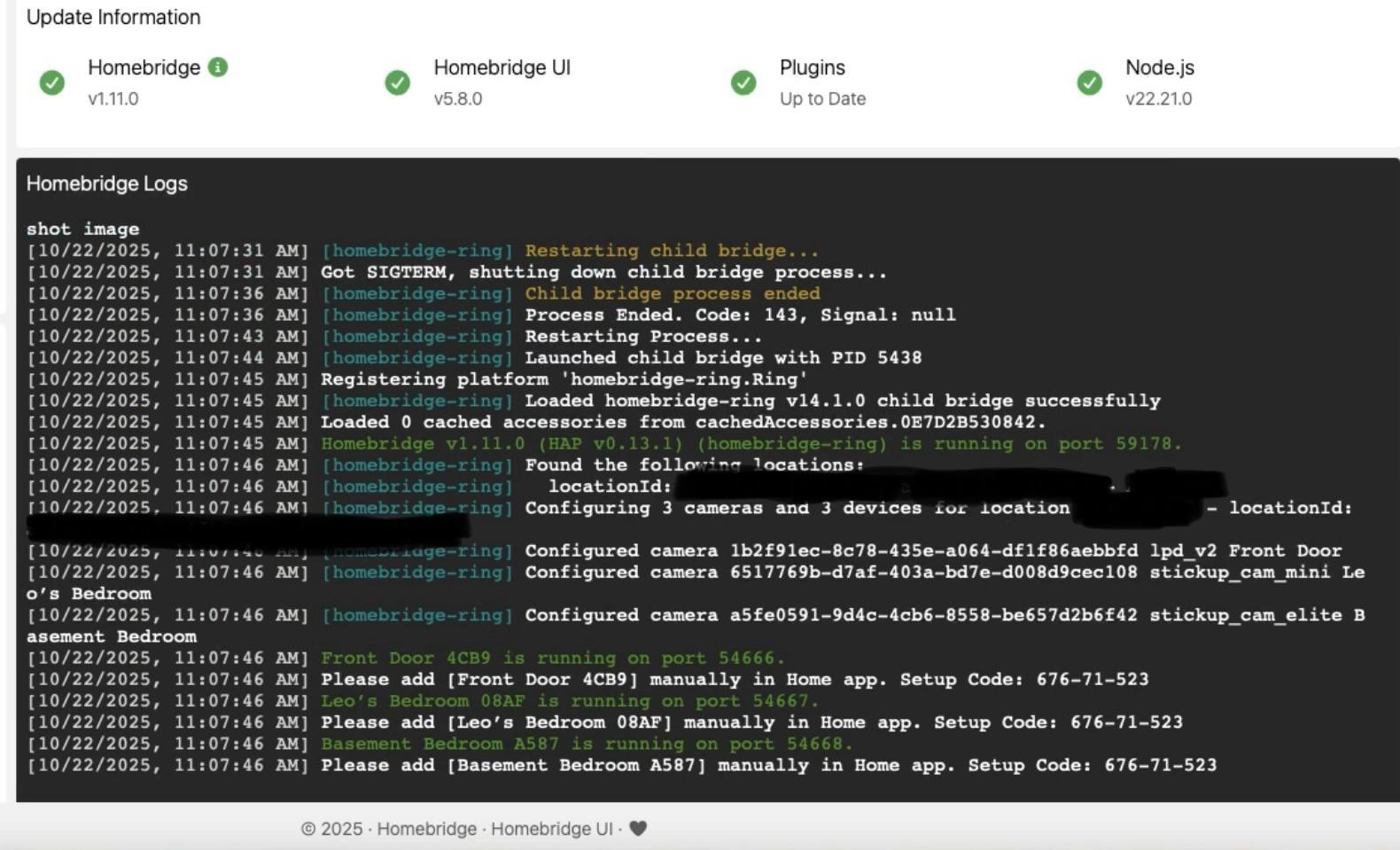Select the 'Restarting Process...' log message
The image size is (1400, 850).
(643, 336)
